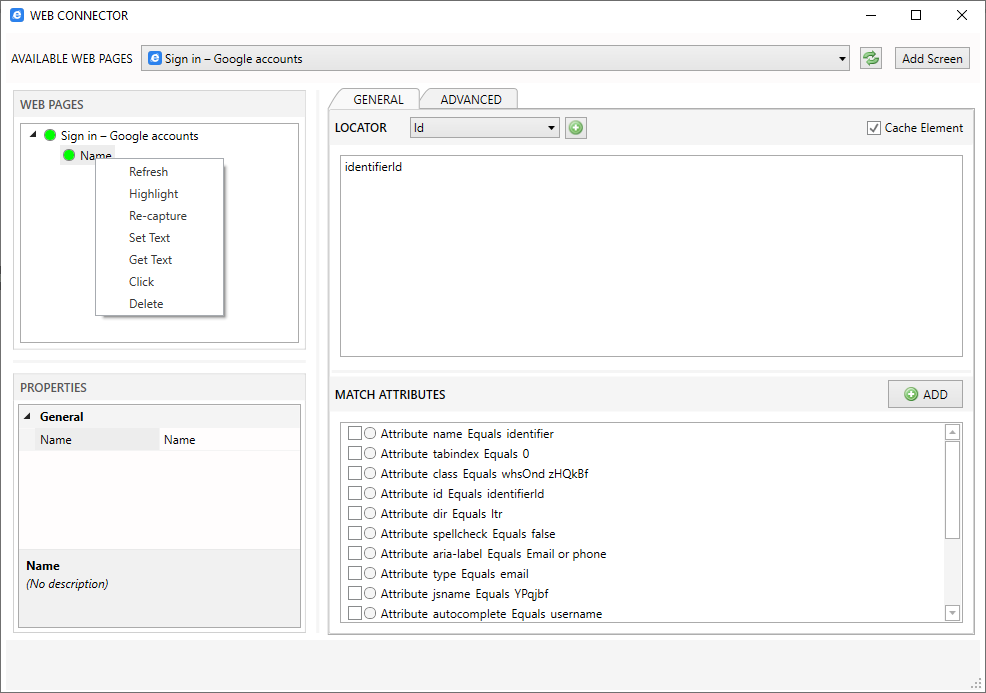Click the green plus beside the Locator dropdown
Screen dimensions: 986x693
point(575,127)
